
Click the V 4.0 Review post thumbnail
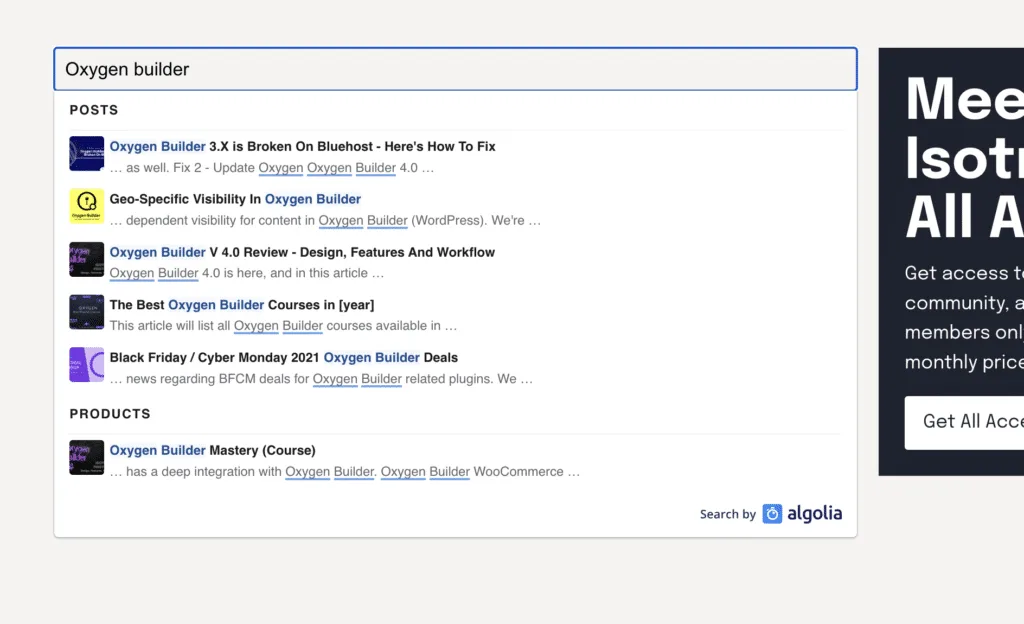(87, 259)
